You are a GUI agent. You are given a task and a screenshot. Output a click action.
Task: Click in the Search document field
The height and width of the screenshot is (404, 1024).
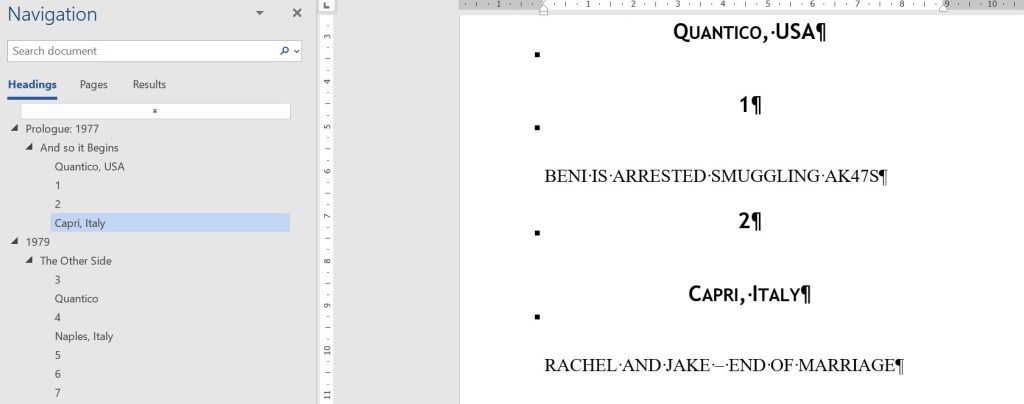[140, 51]
